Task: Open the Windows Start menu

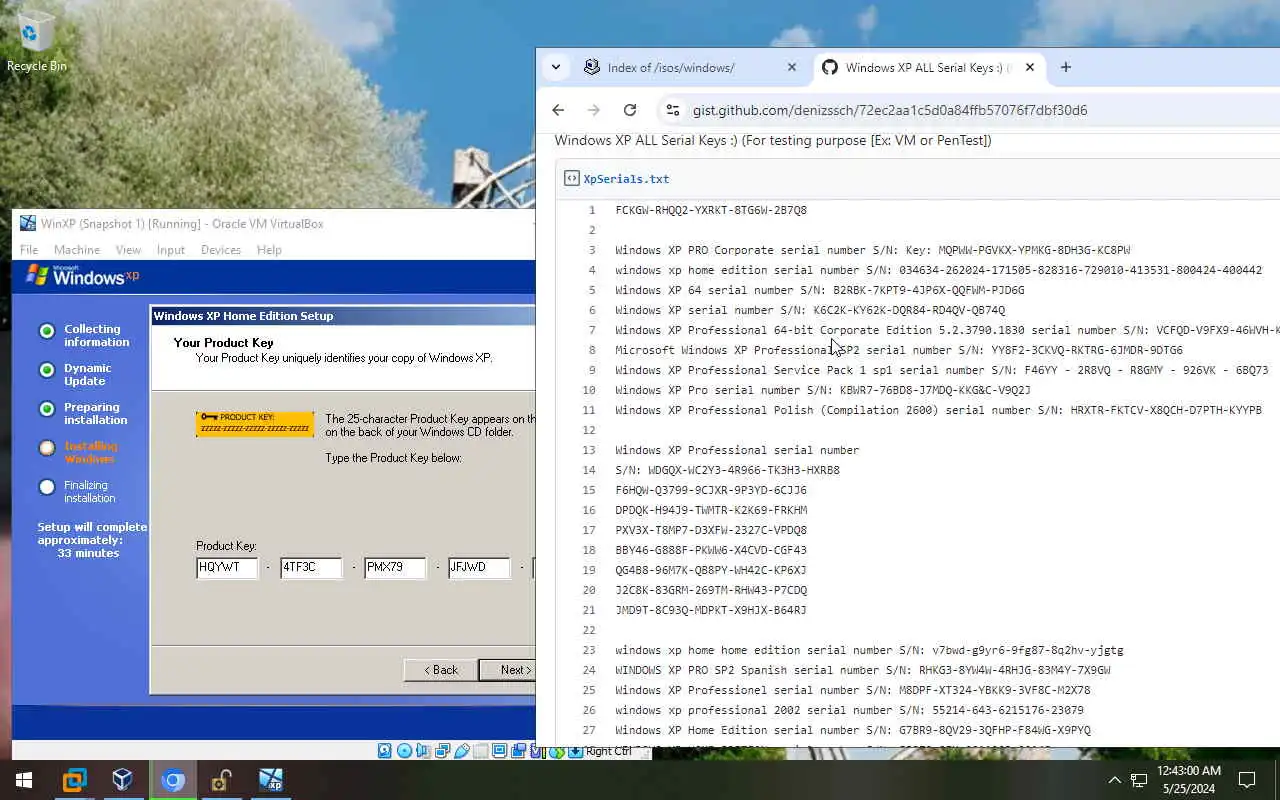Action: coord(24,780)
